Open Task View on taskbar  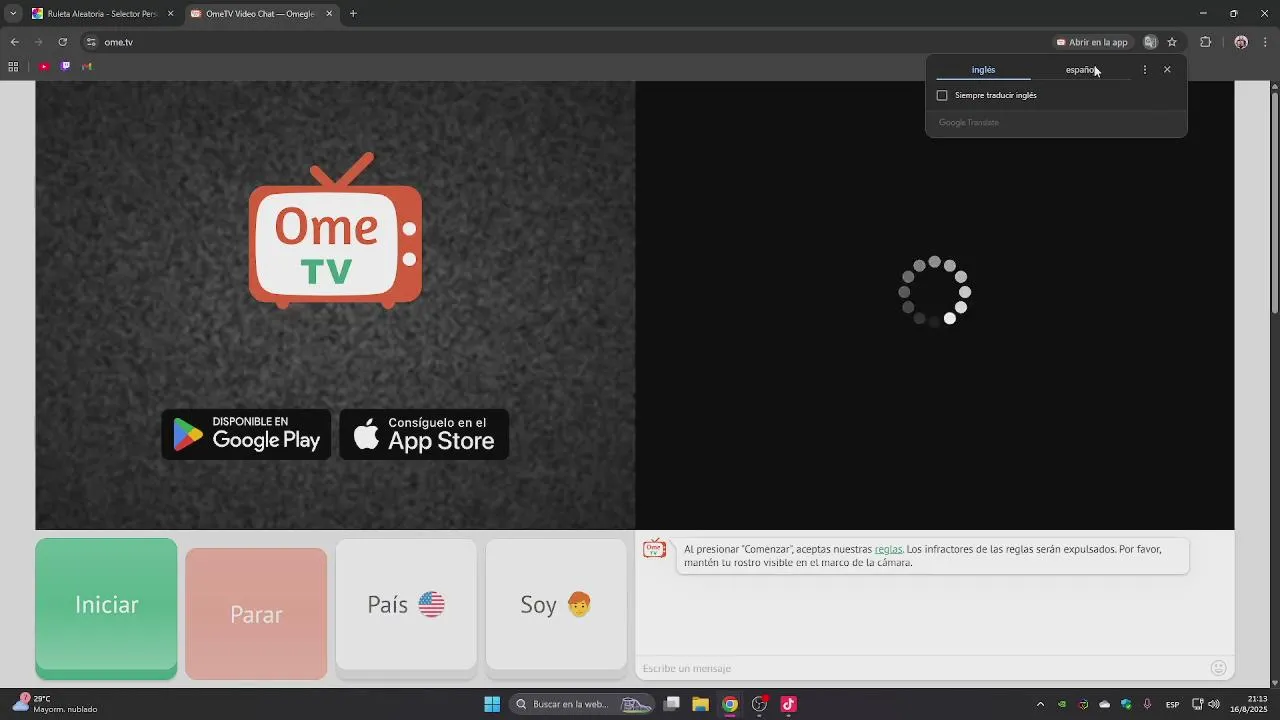pos(672,704)
